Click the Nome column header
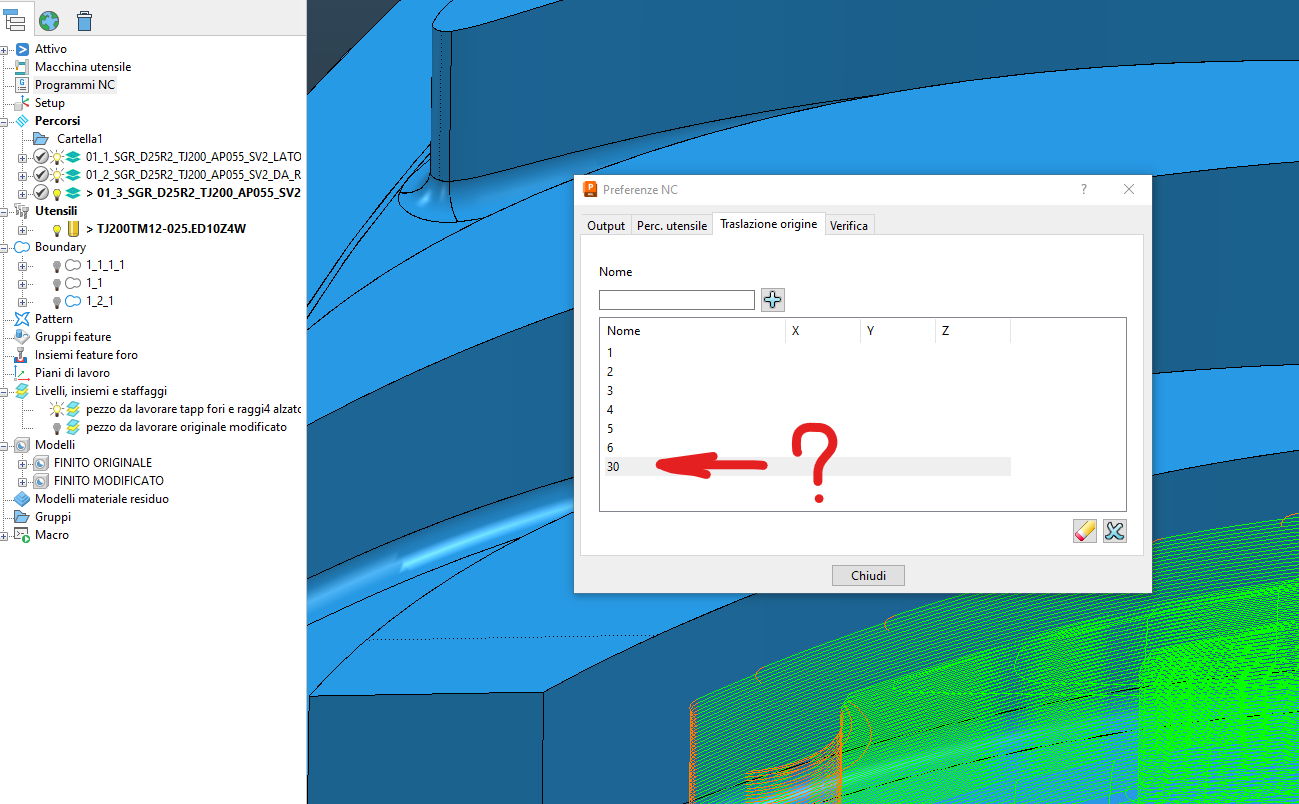 693,331
